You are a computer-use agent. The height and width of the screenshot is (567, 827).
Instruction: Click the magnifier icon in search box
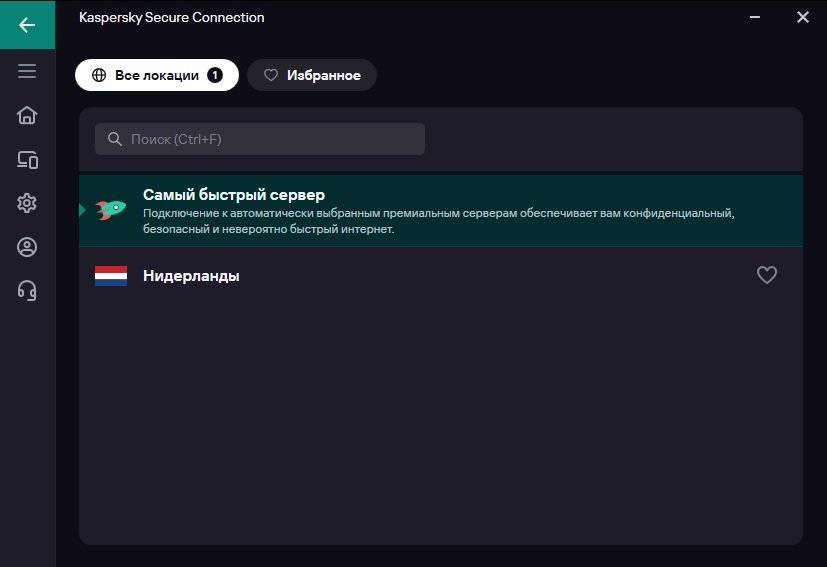point(114,139)
